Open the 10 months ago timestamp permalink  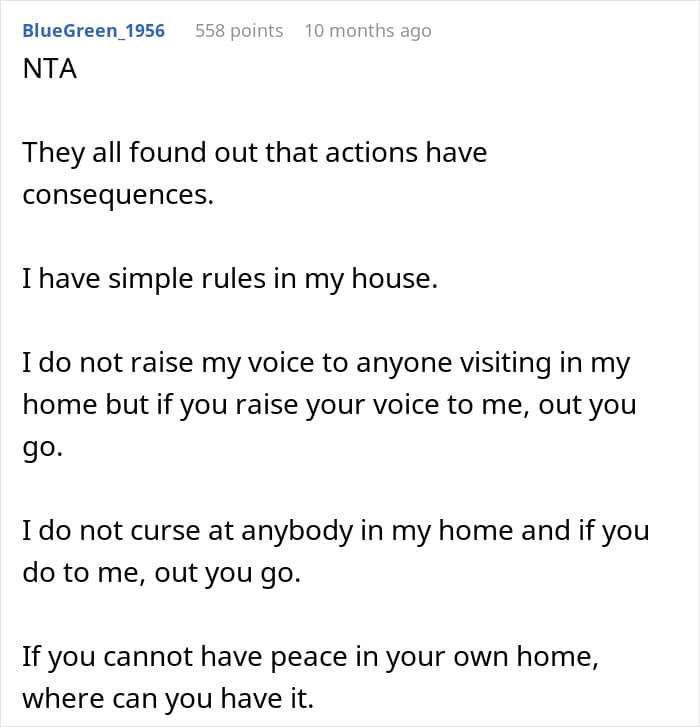click(x=368, y=31)
